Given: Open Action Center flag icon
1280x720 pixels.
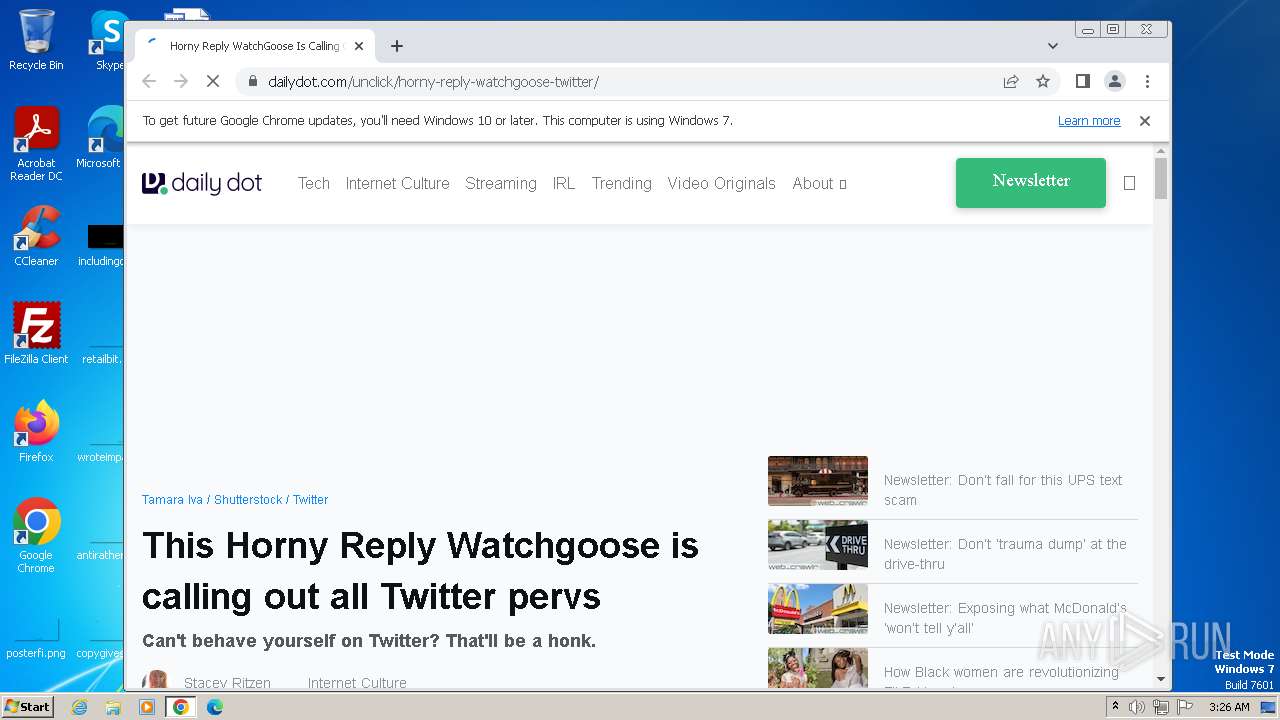Looking at the screenshot, I should (x=1183, y=707).
